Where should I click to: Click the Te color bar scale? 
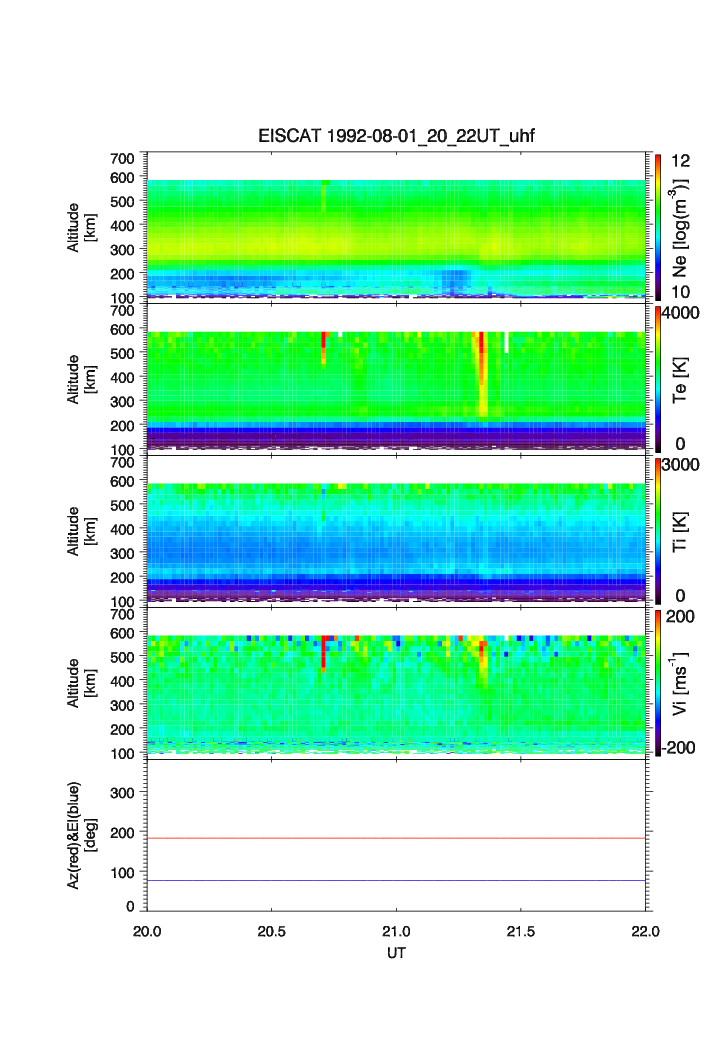pos(658,379)
